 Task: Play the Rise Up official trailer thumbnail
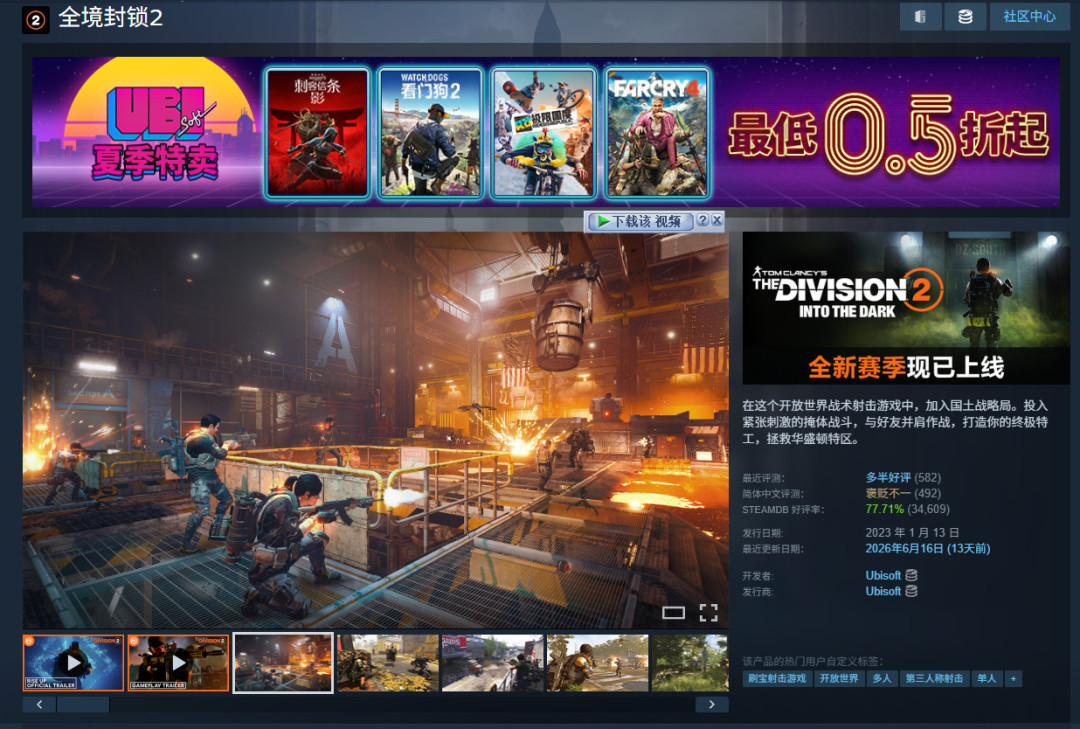(73, 663)
